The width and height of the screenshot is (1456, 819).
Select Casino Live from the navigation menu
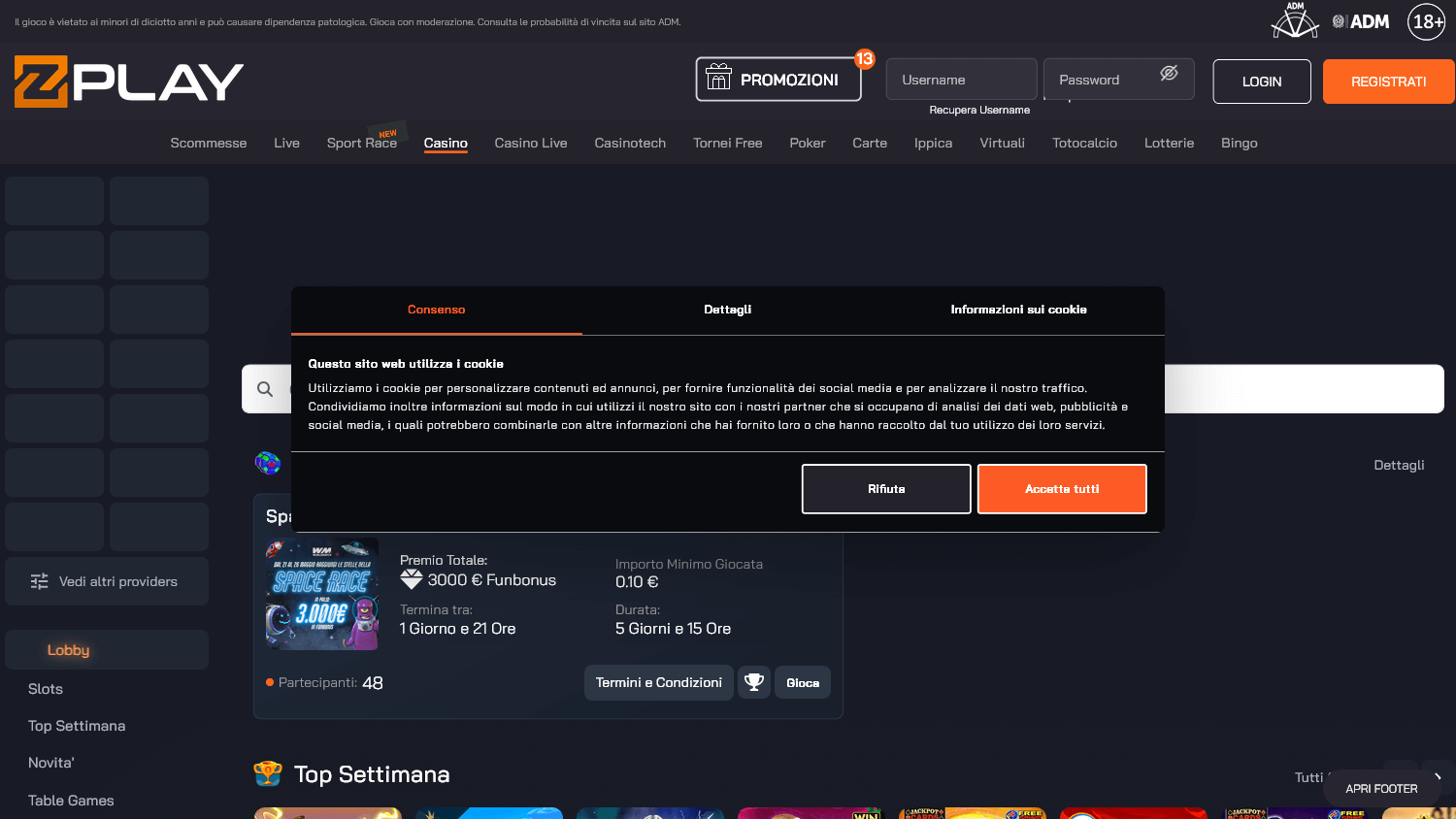click(x=530, y=143)
